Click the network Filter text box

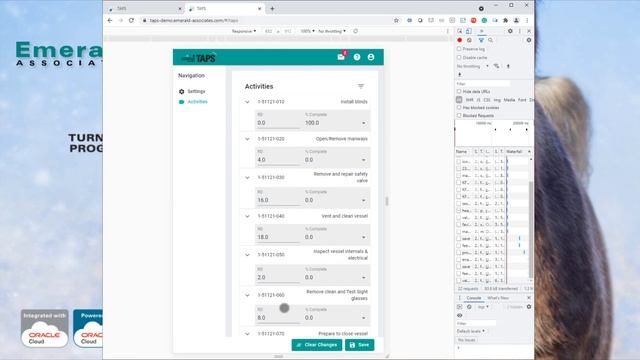click(483, 83)
